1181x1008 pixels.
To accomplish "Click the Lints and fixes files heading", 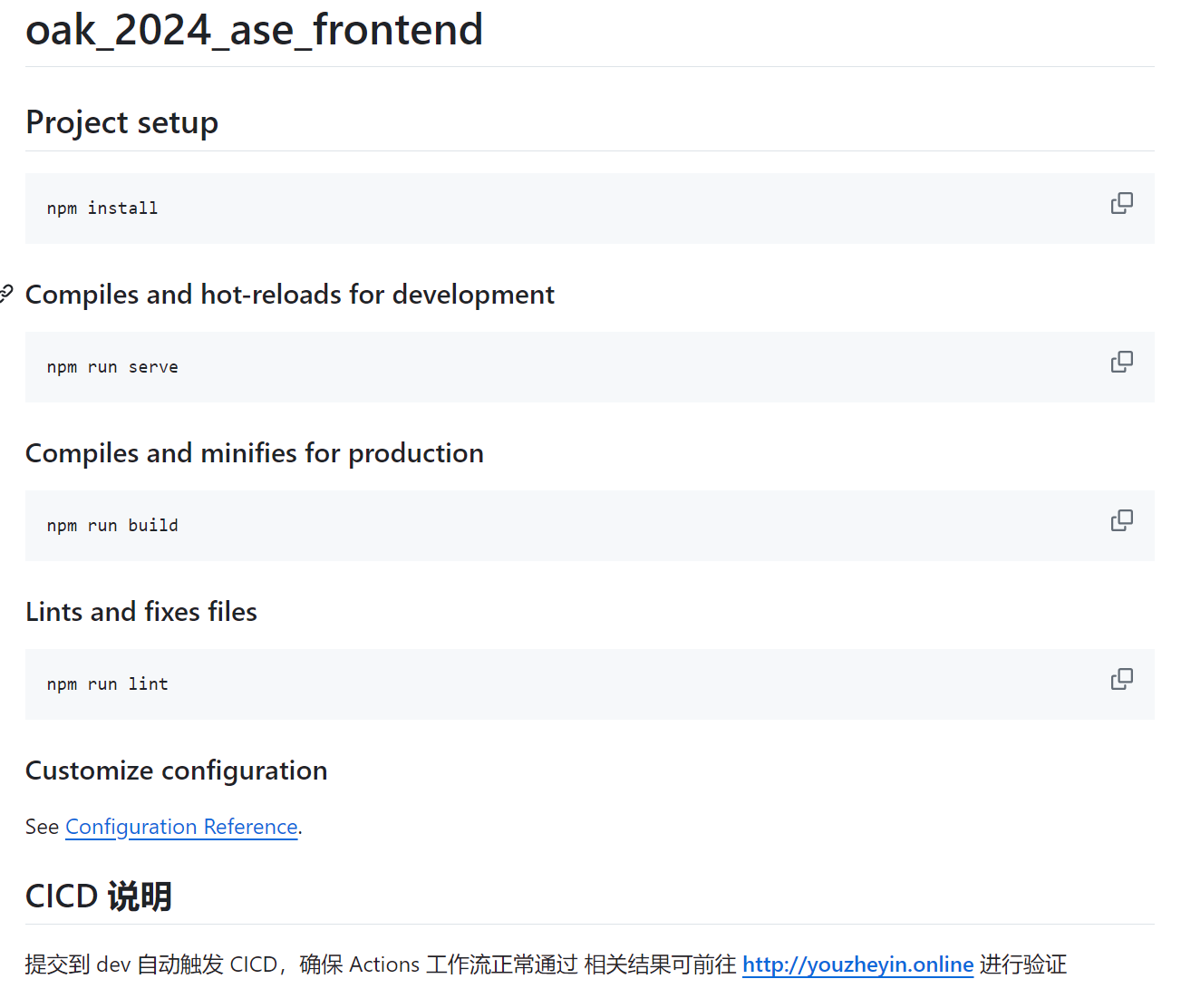I will tap(141, 612).
